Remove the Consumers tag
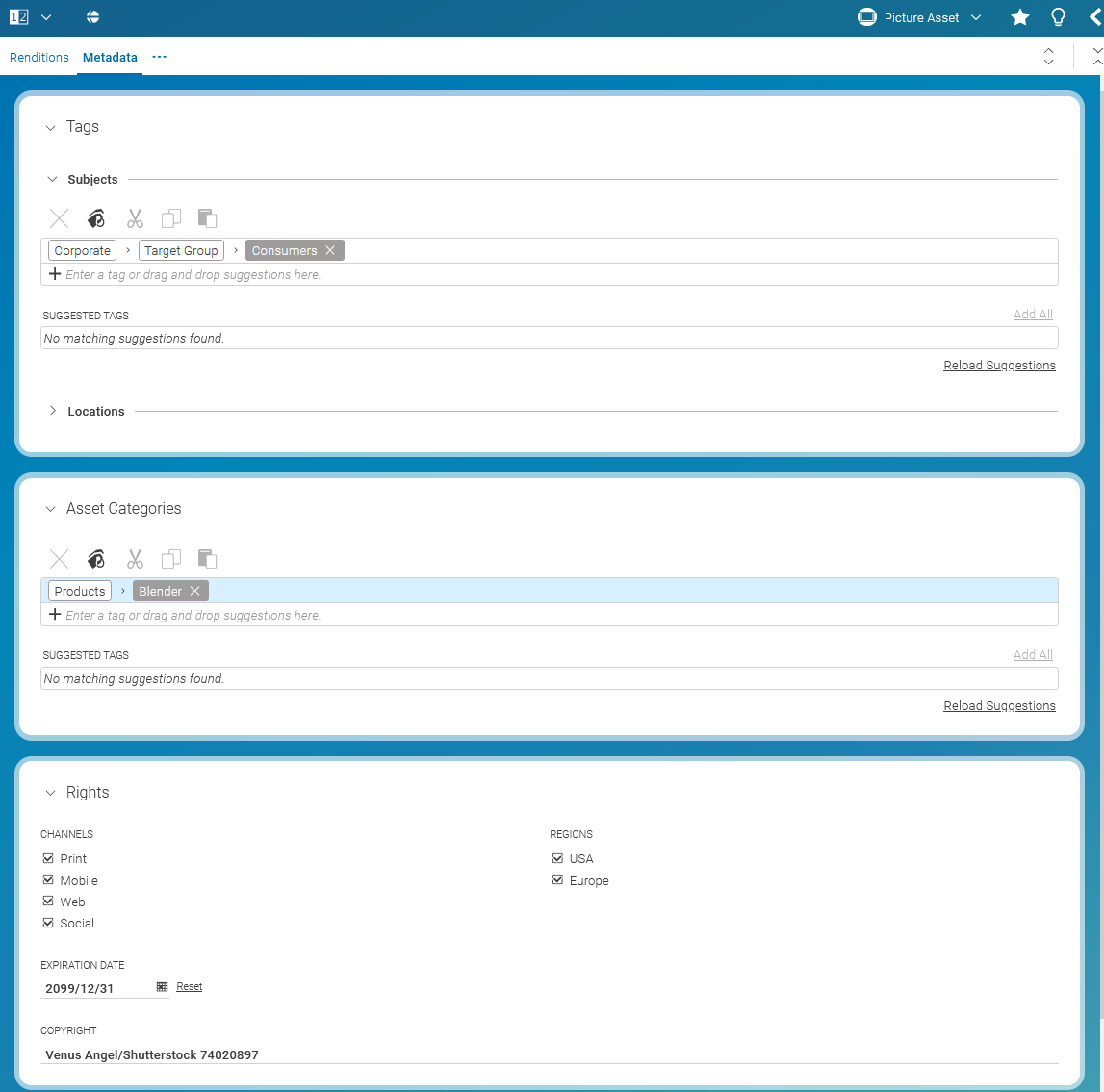The image size is (1104, 1092). [330, 250]
